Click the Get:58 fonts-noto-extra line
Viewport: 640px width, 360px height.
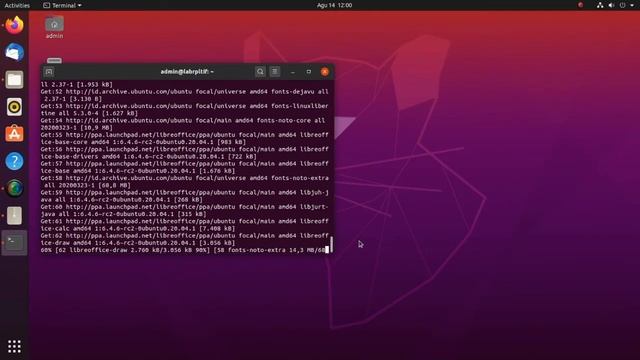pos(184,182)
